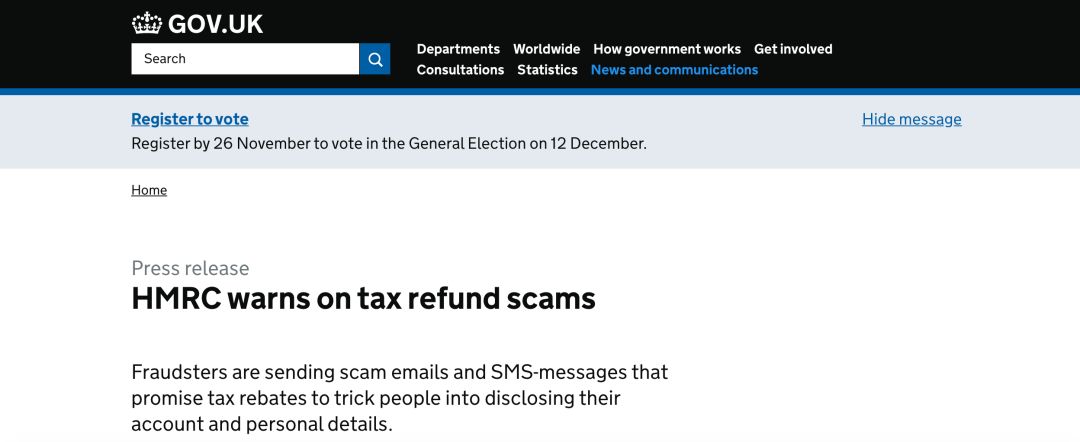Open the Statistics navigation item
Image resolution: width=1080 pixels, height=442 pixels.
[547, 70]
